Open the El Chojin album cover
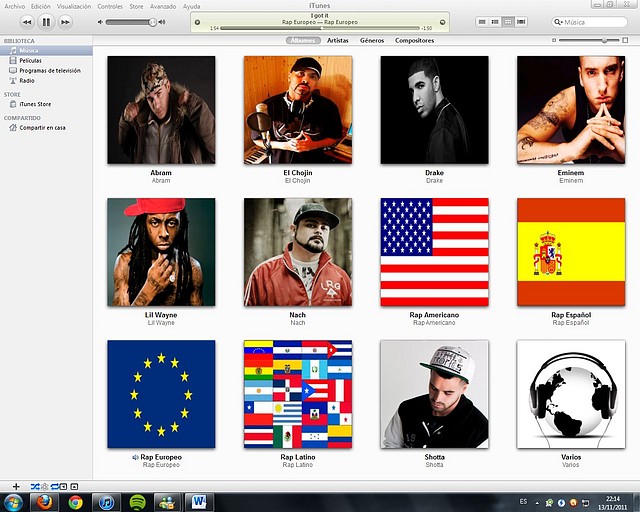The image size is (640, 512). tap(298, 110)
